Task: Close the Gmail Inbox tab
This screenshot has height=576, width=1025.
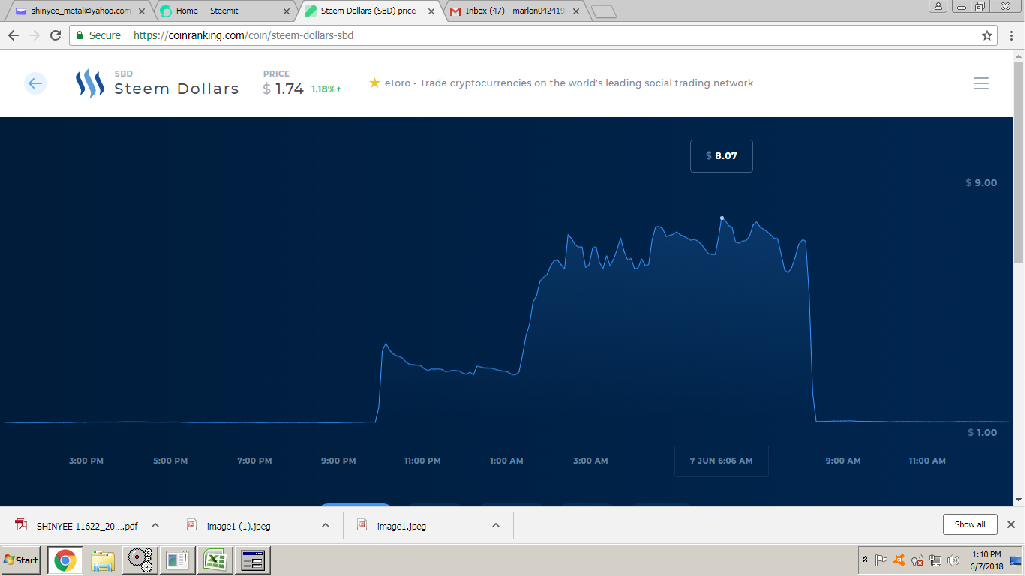Action: pos(576,11)
